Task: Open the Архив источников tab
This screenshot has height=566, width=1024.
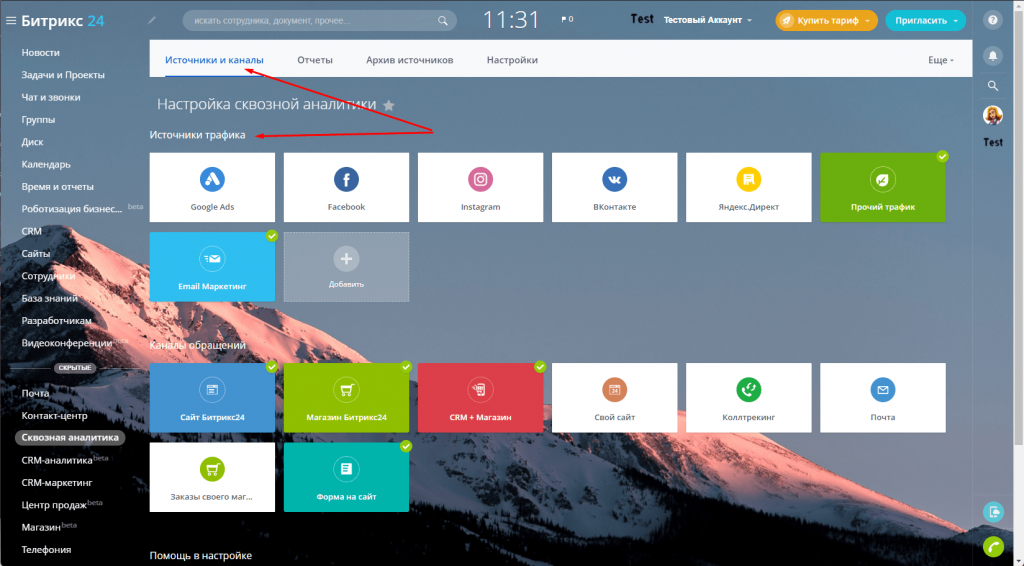Action: [410, 60]
